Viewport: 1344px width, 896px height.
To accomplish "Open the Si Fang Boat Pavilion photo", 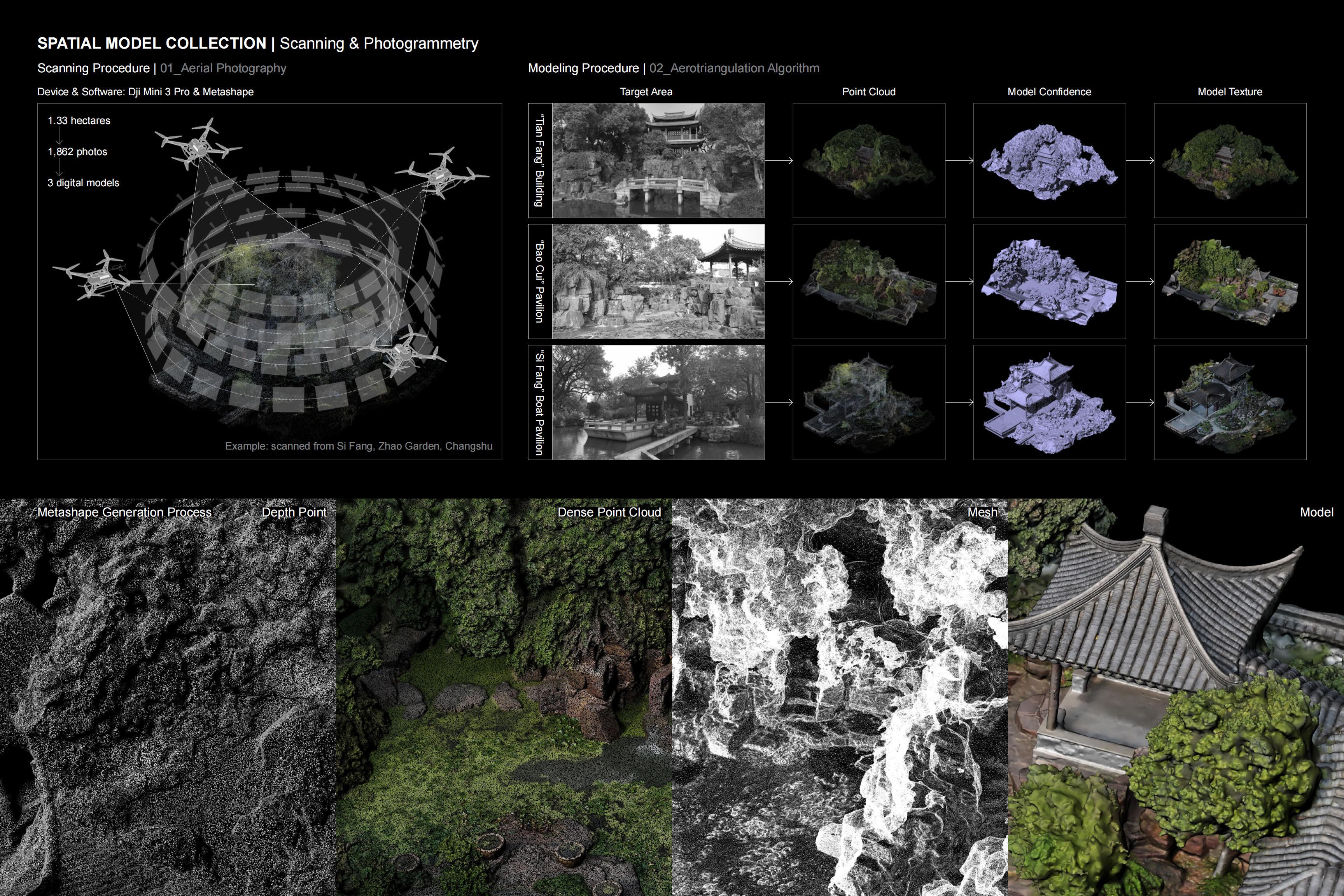I will 658,402.
